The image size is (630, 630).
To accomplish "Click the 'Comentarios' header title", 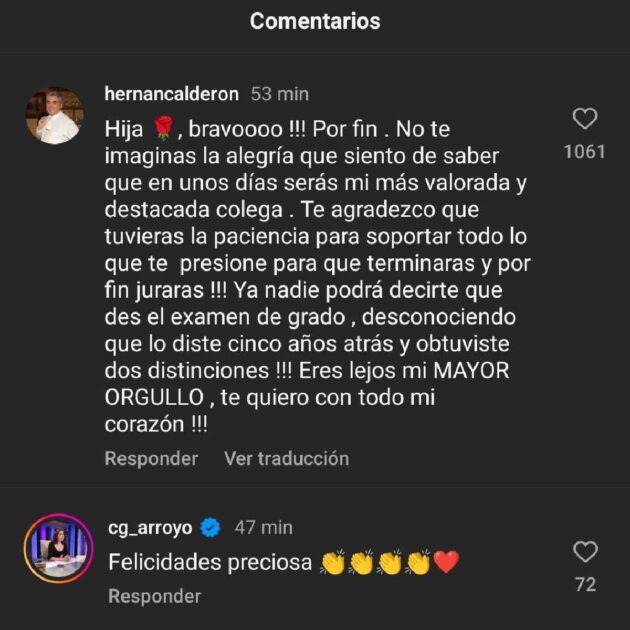I will (x=315, y=20).
